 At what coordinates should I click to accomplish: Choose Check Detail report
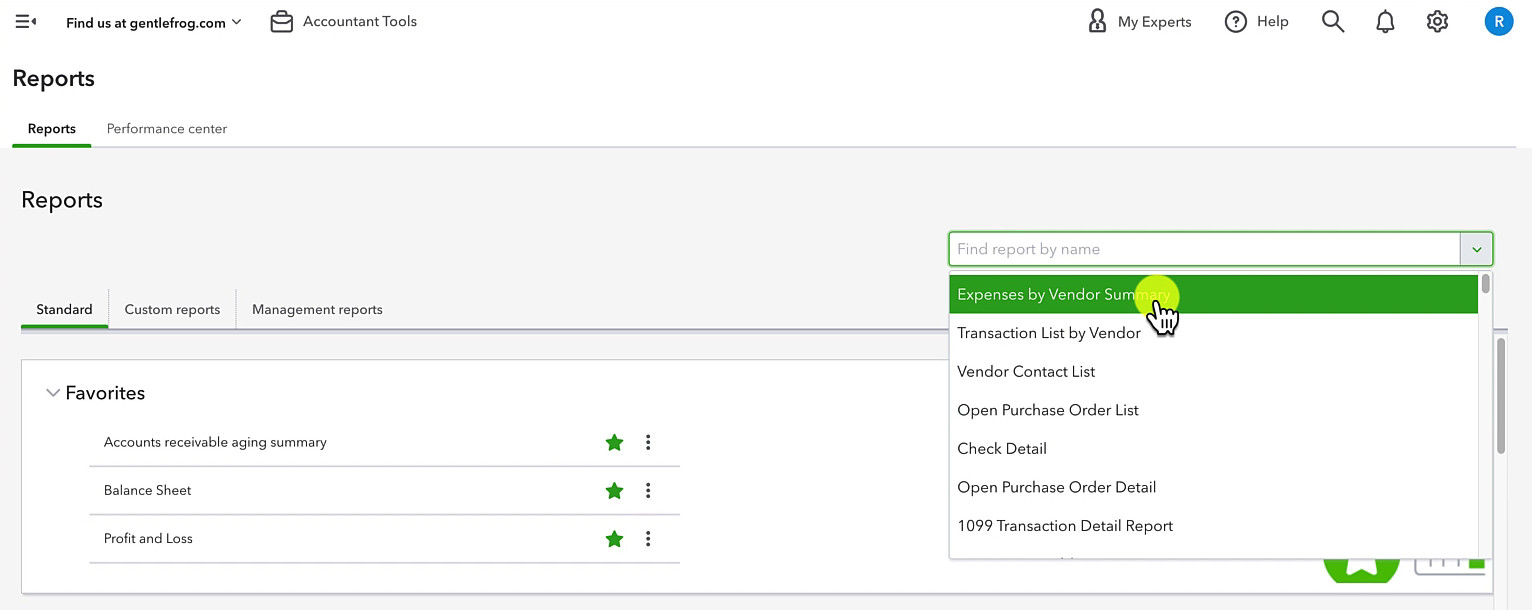click(x=1213, y=448)
